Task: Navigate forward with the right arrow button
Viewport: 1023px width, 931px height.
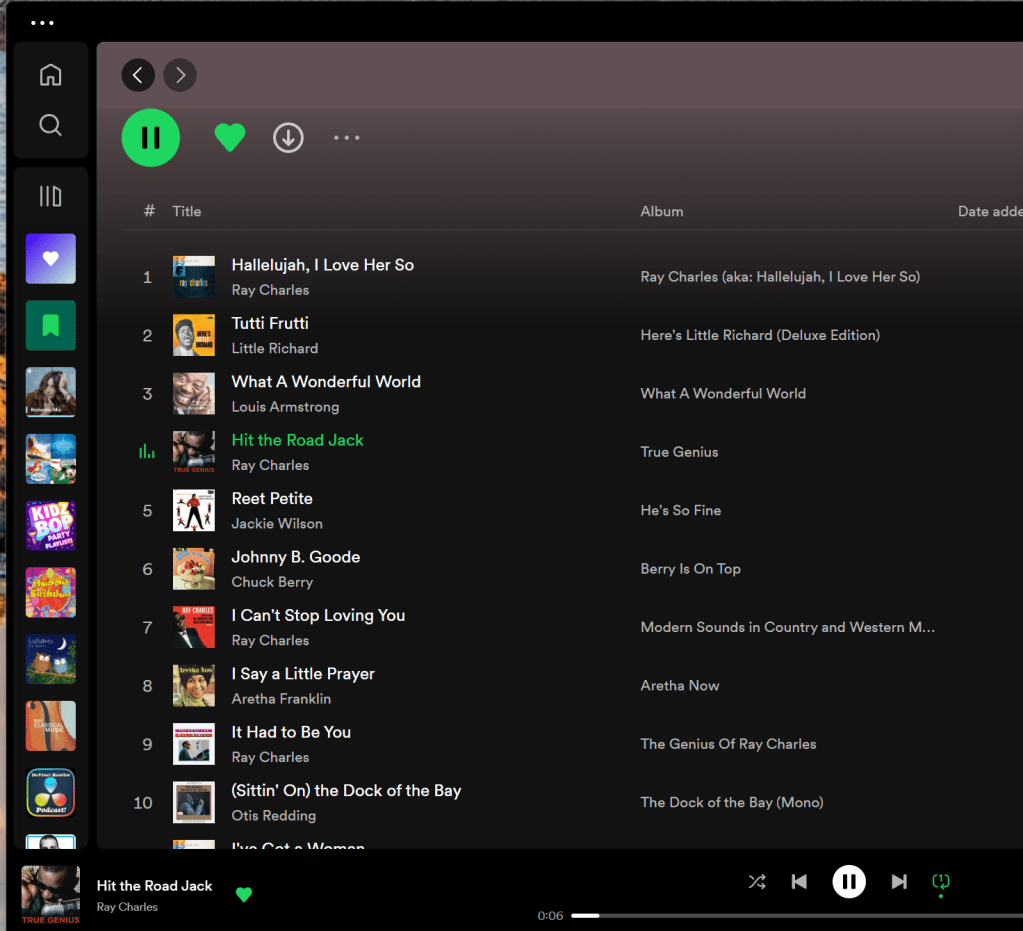Action: (x=180, y=75)
